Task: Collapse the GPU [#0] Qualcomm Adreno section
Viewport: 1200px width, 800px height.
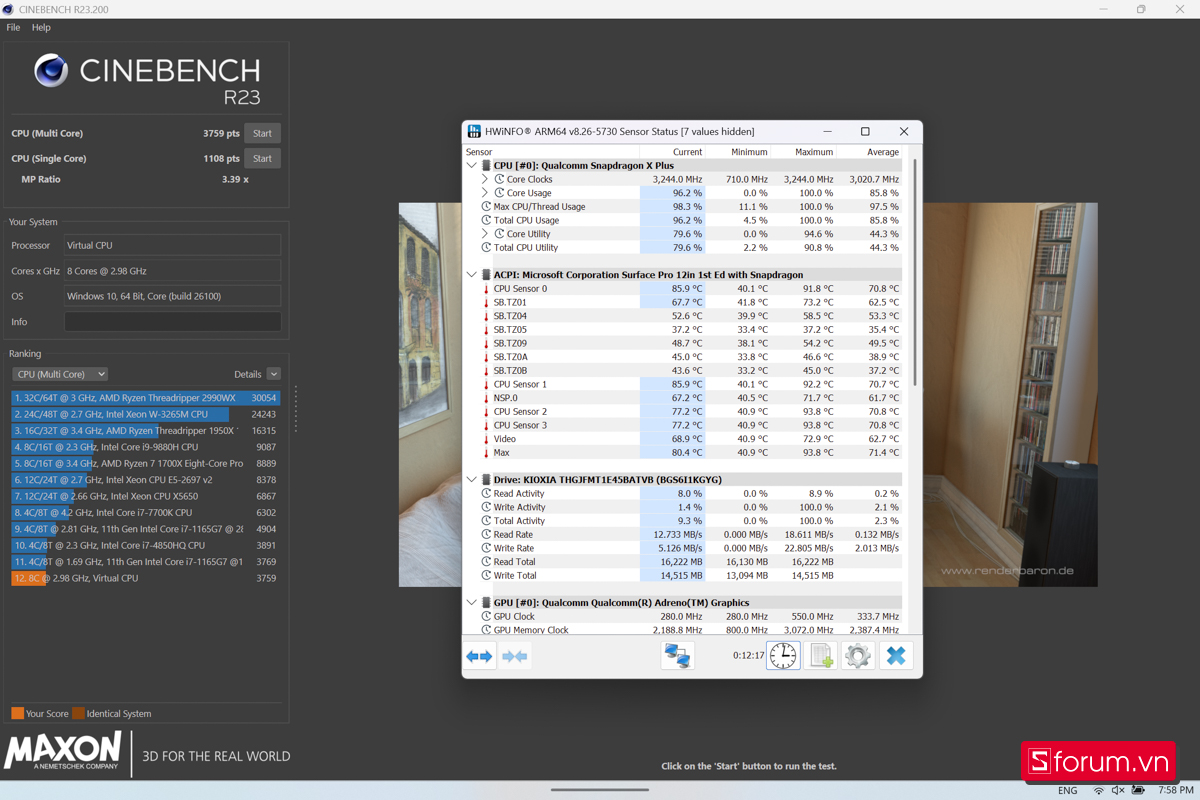Action: pos(472,603)
